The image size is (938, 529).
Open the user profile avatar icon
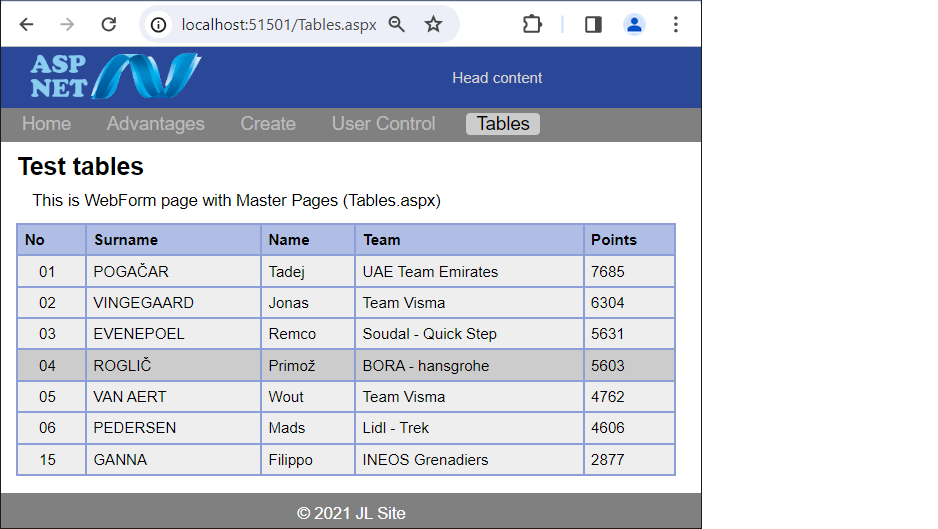[634, 25]
